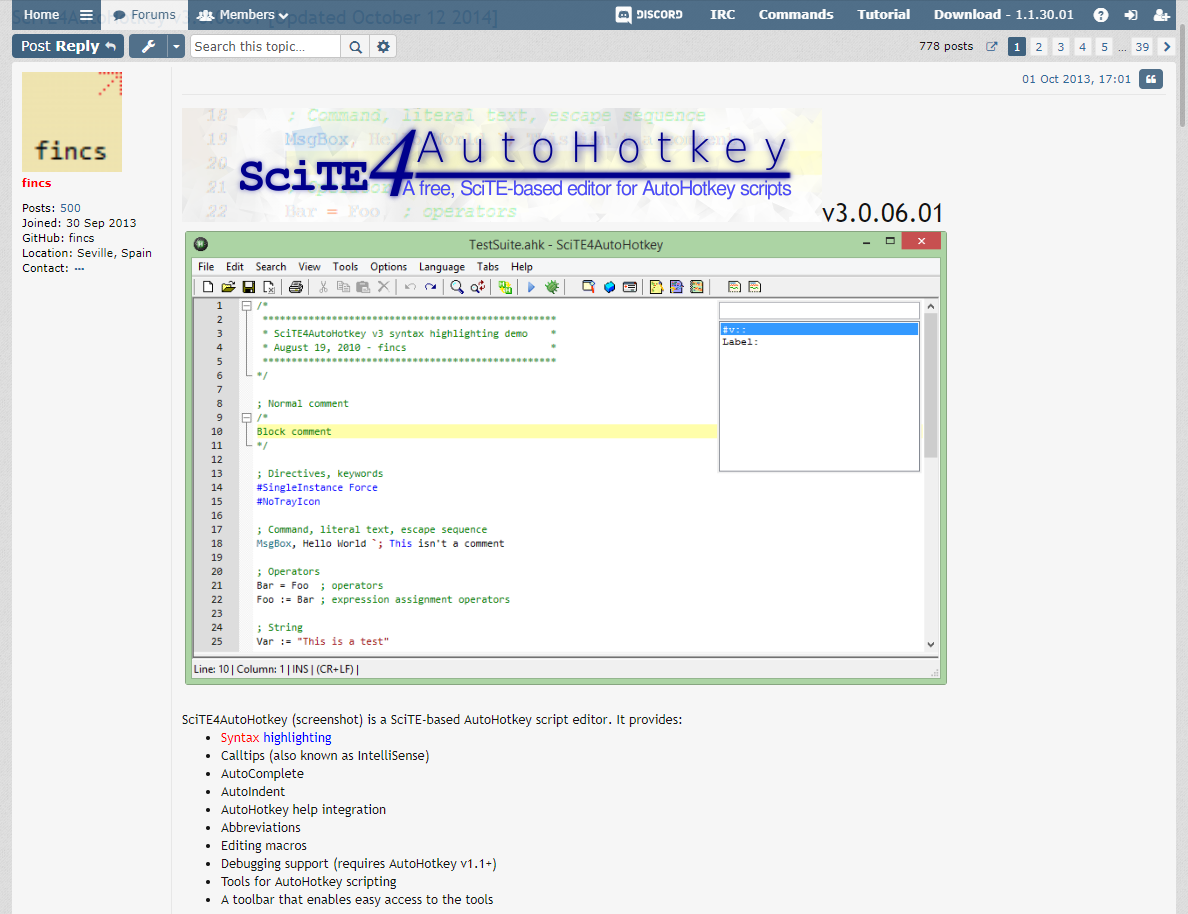Go to page 3 of the topic
The width and height of the screenshot is (1188, 914).
(x=1061, y=46)
